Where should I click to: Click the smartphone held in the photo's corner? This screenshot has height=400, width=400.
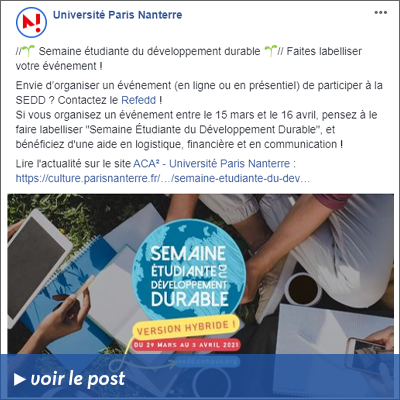tap(367, 347)
